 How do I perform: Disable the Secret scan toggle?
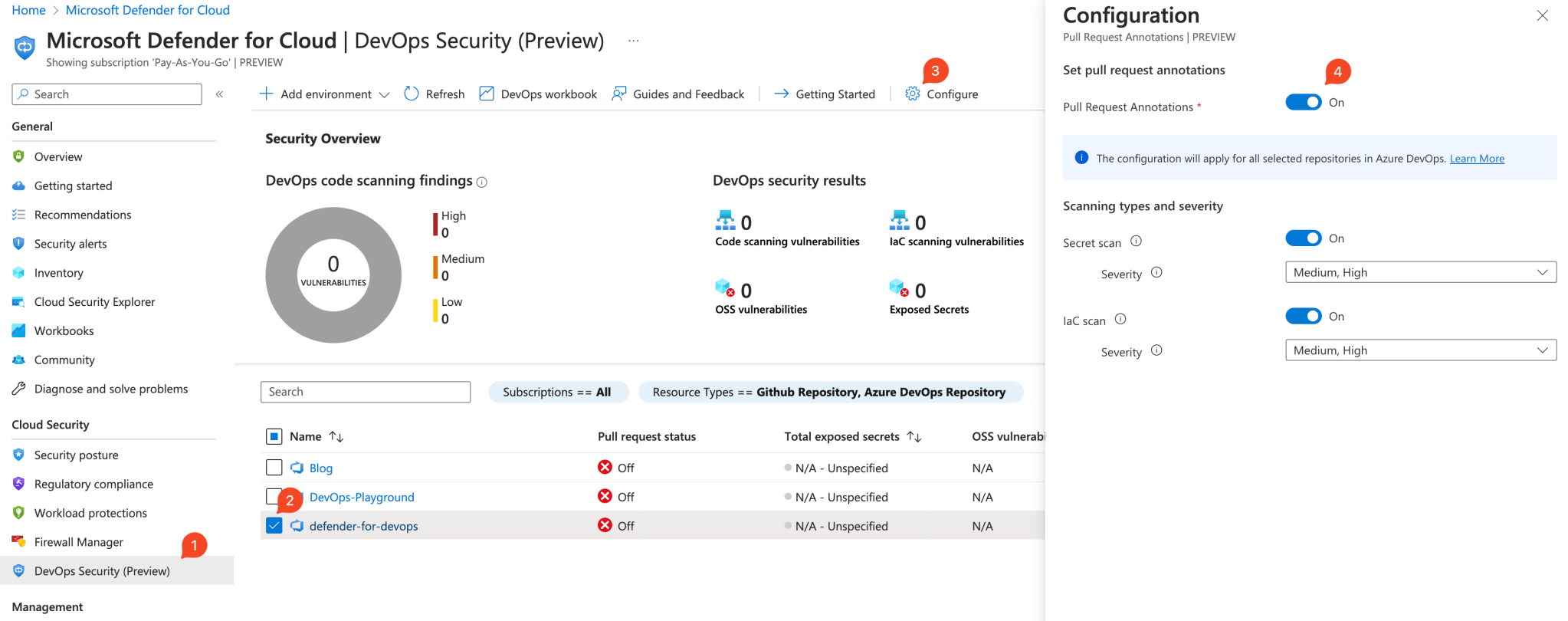tap(1304, 238)
